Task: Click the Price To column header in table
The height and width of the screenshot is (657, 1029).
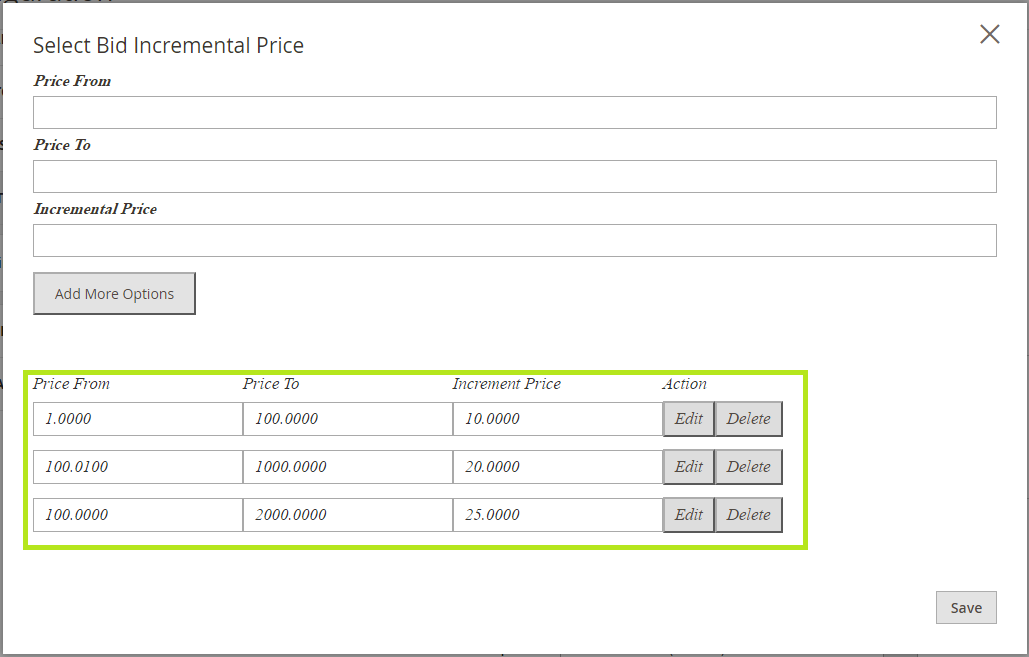Action: pos(270,384)
